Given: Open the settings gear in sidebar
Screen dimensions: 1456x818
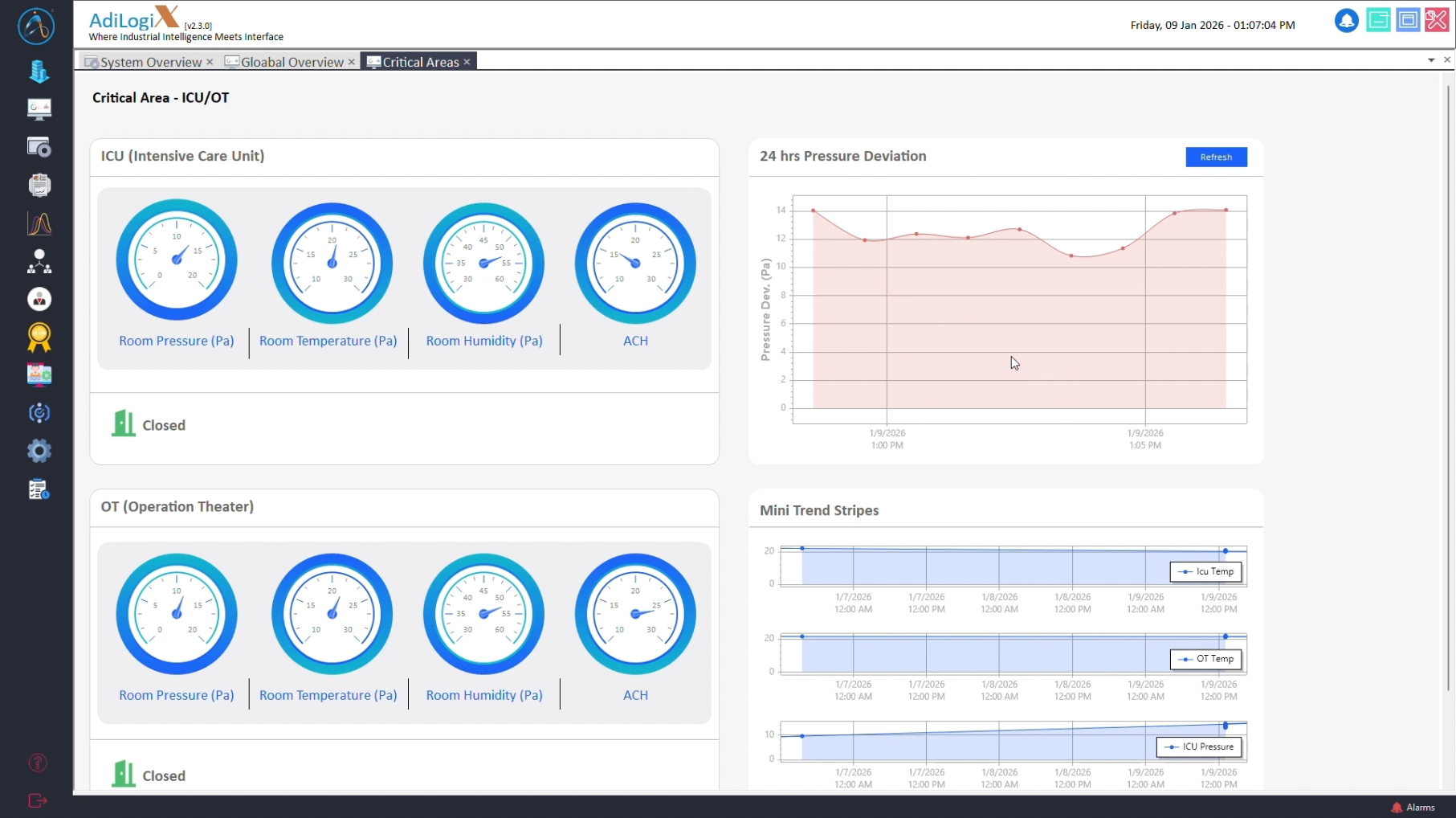Looking at the screenshot, I should pyautogui.click(x=39, y=451).
